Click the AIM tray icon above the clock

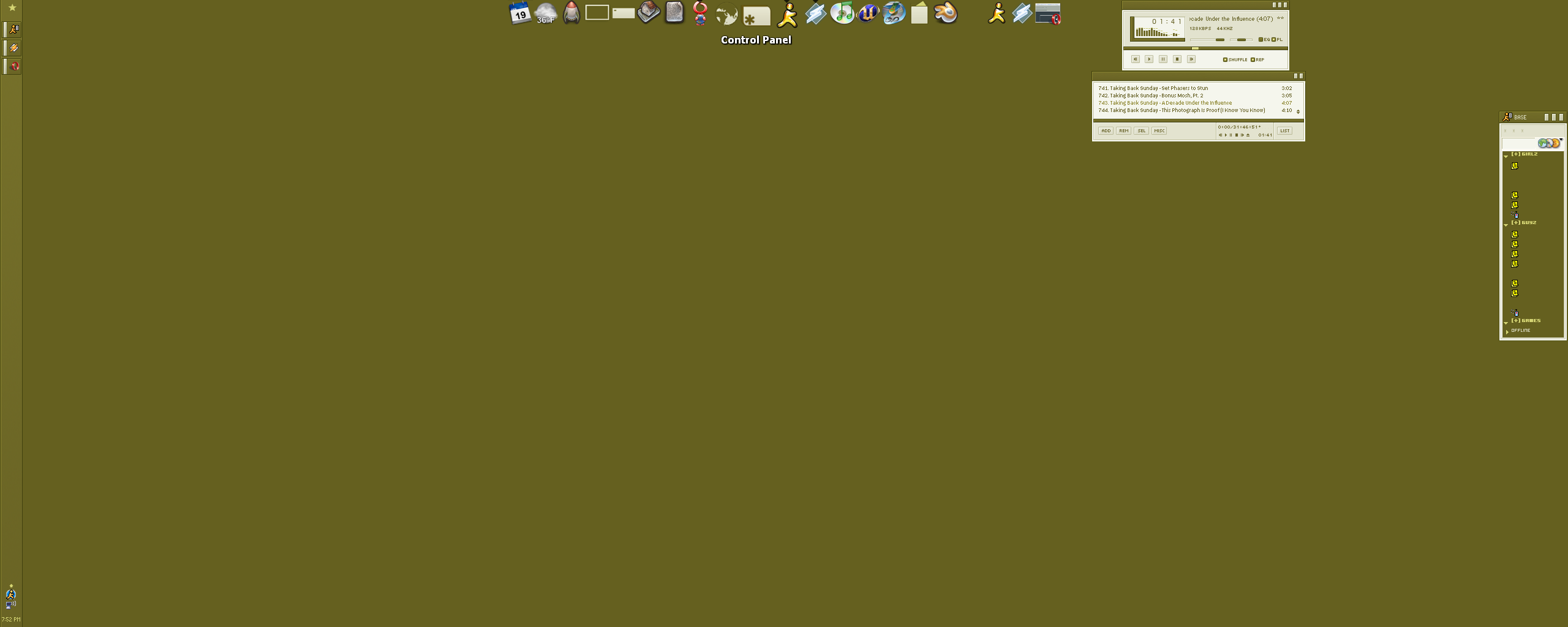coord(10,594)
